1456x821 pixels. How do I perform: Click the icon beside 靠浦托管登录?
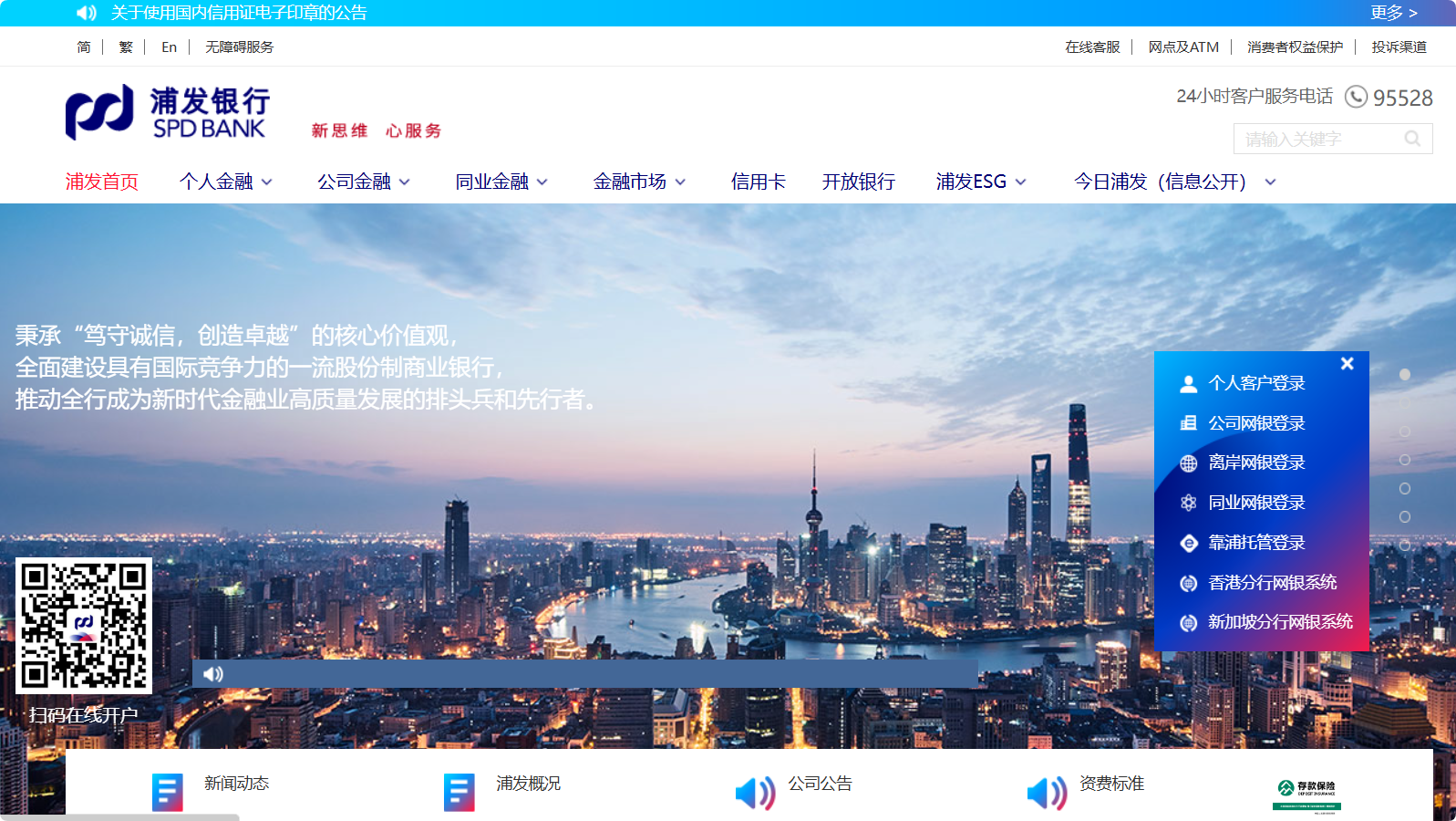(x=1188, y=543)
